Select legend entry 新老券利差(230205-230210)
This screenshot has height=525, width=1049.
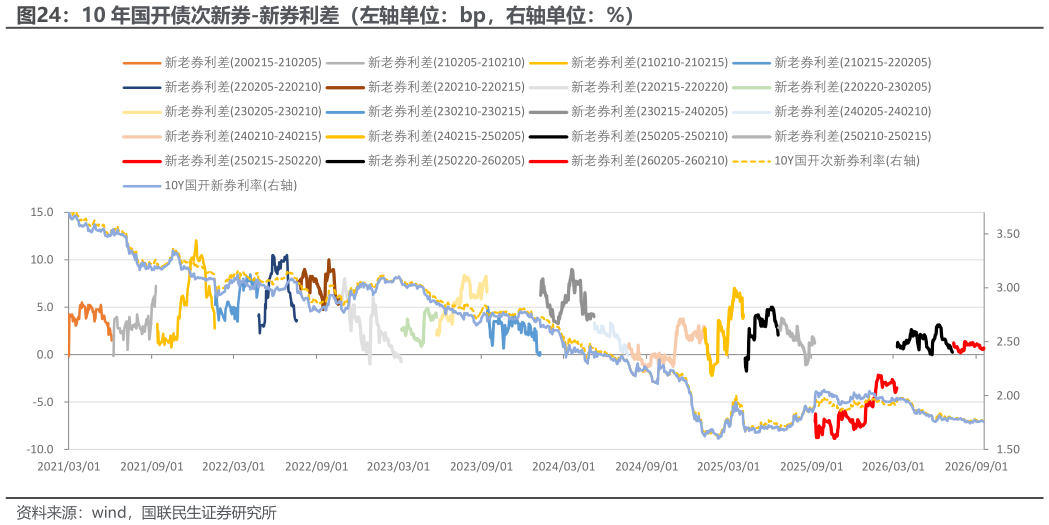point(223,112)
